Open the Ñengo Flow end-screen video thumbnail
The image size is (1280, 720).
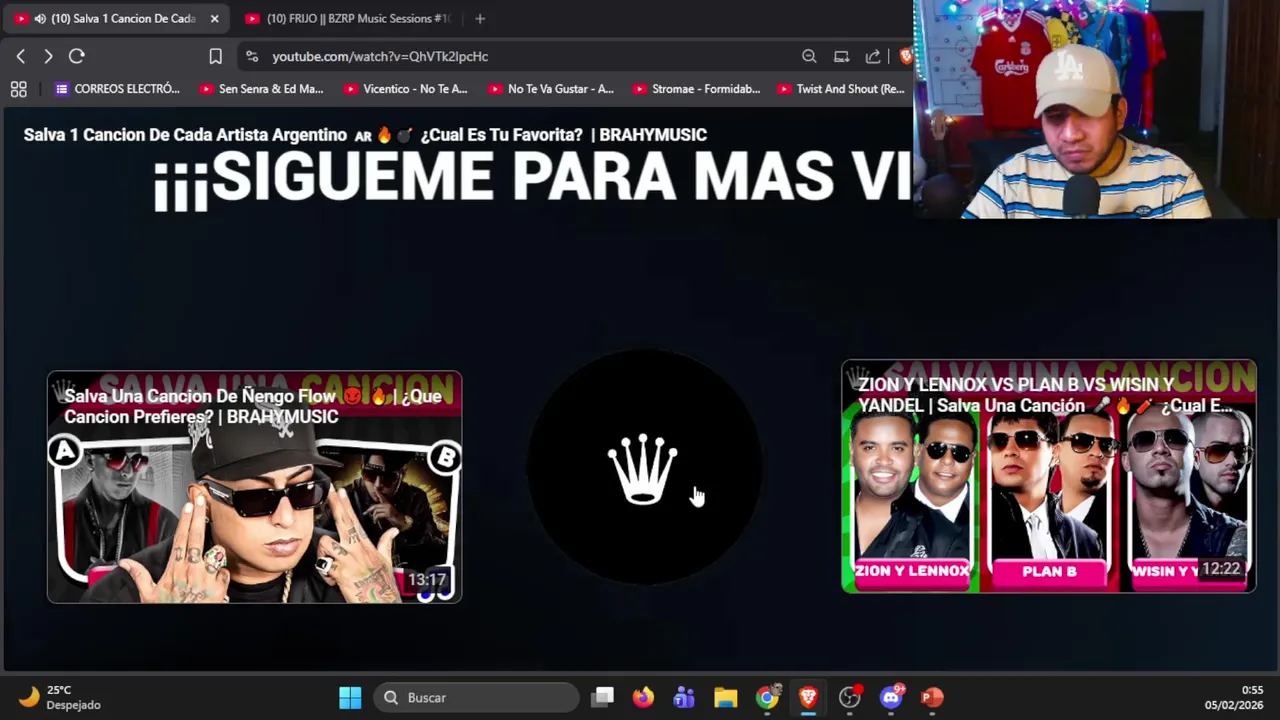coord(255,487)
